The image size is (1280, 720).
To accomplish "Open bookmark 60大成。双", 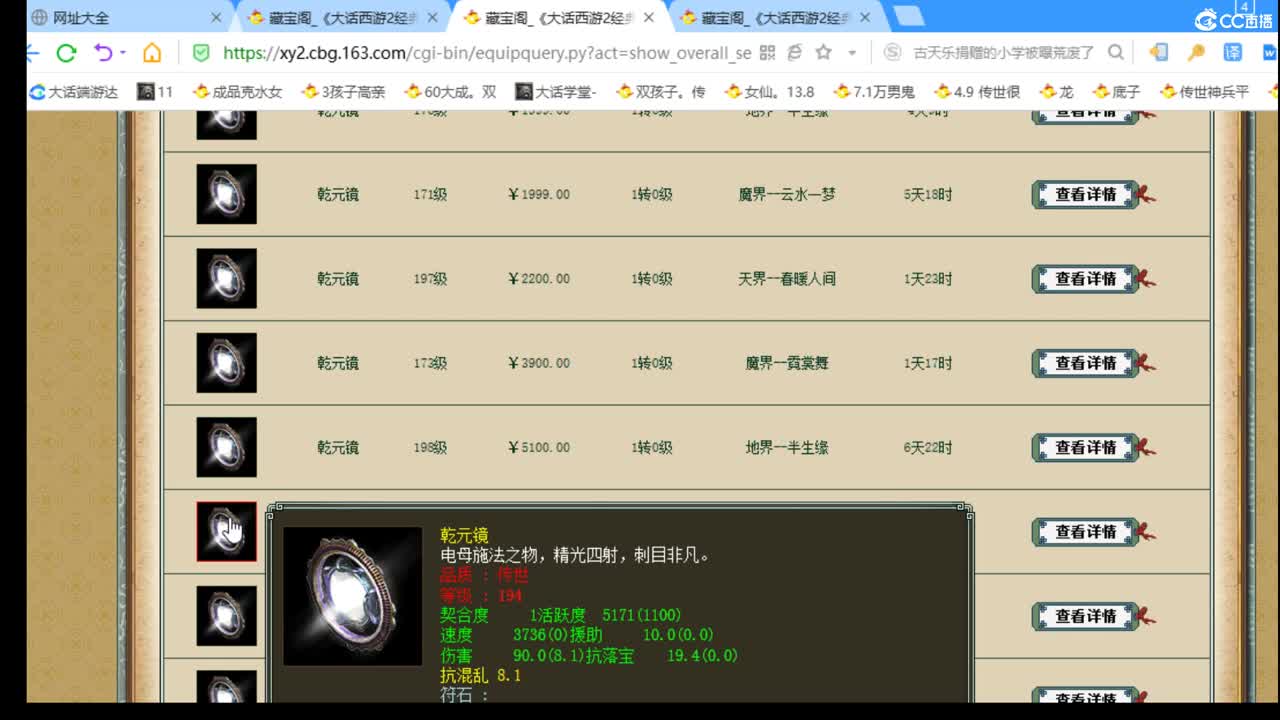I will click(x=450, y=92).
